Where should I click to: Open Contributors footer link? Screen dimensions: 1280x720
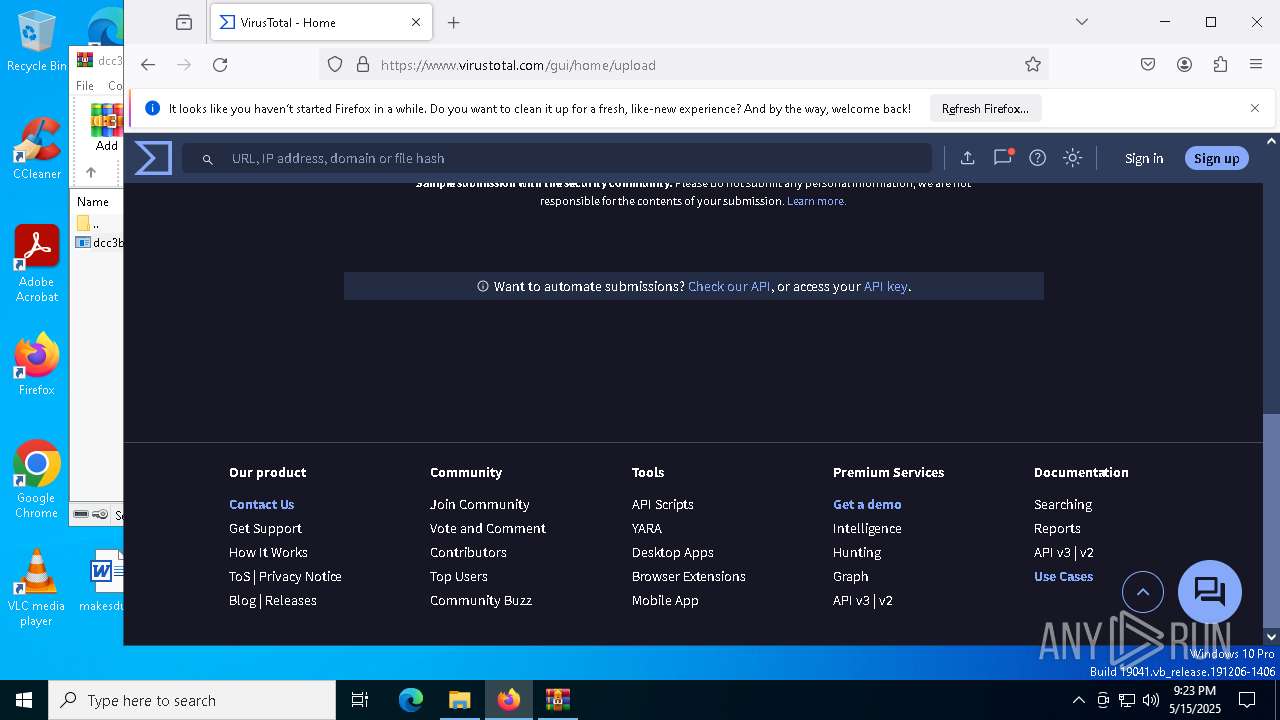coord(468,552)
